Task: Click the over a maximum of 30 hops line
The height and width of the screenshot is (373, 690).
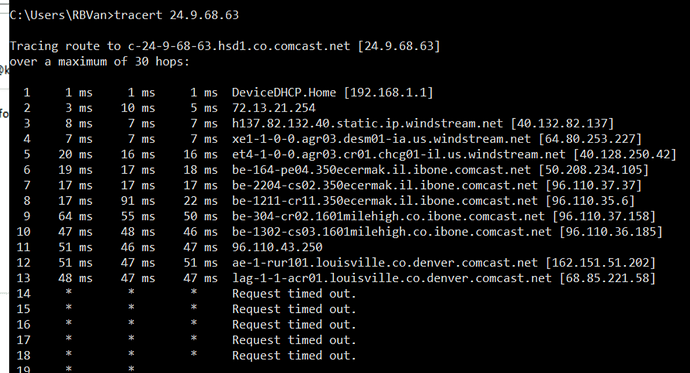Action: pyautogui.click(x=99, y=62)
